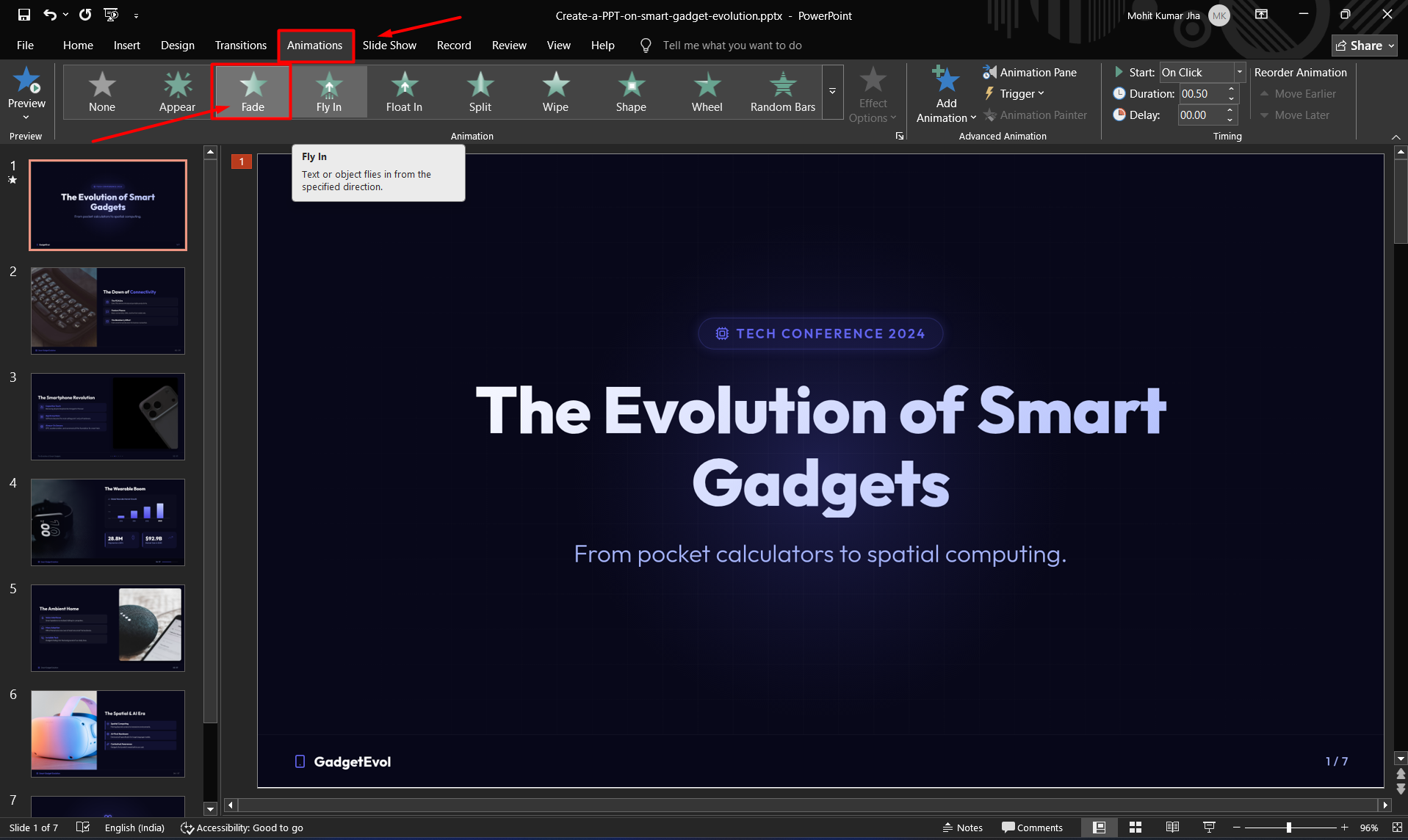Select slide 2 thumbnail The Dawn of Connectivity

108,311
